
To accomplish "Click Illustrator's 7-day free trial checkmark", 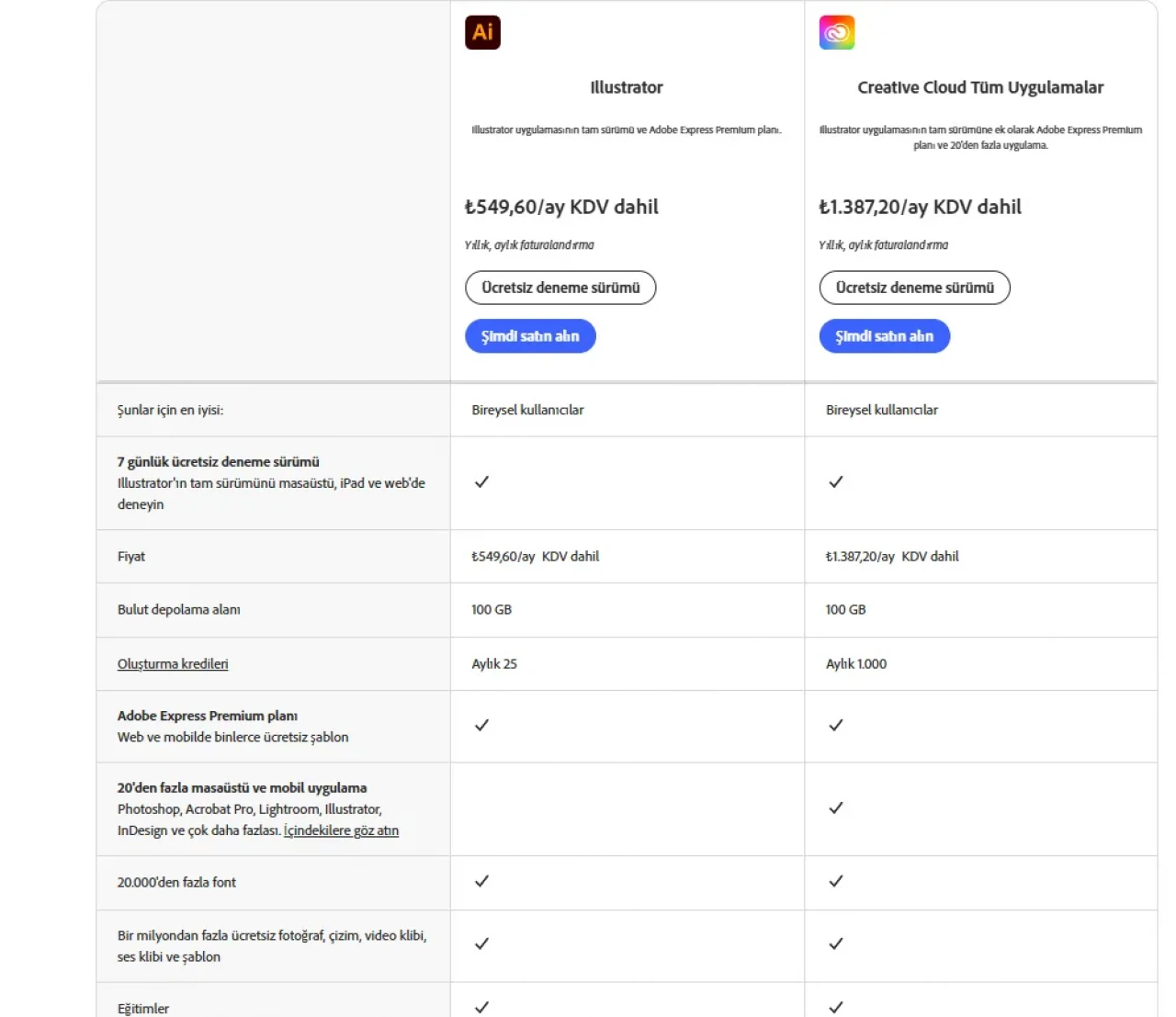I will 481,482.
